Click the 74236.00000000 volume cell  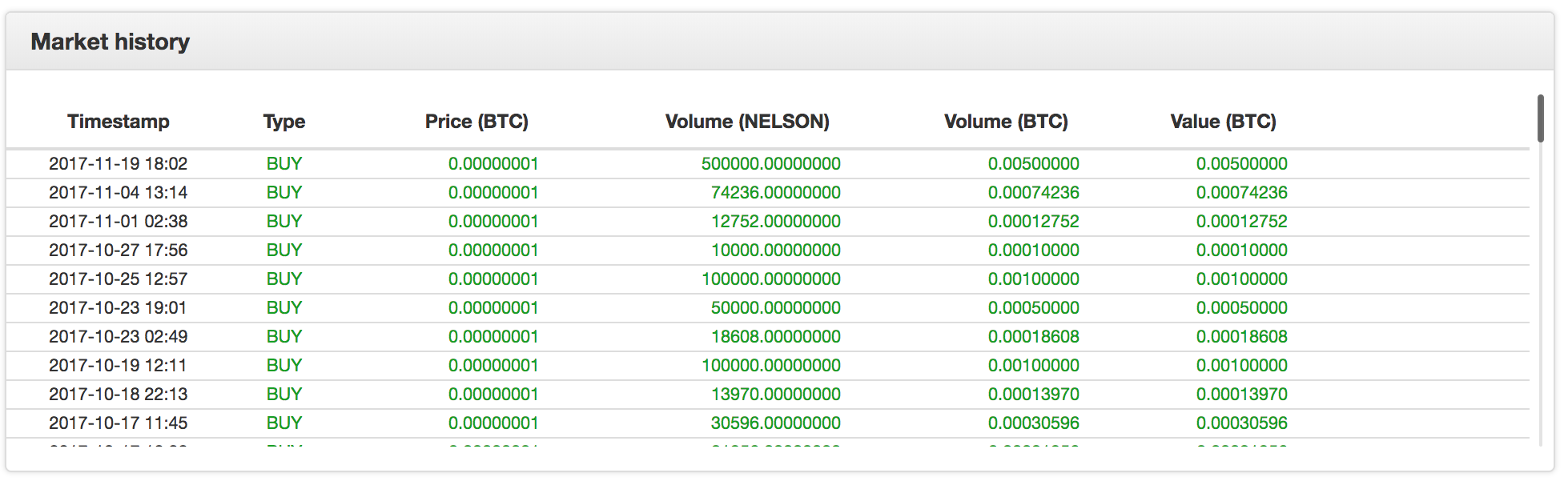tap(775, 193)
